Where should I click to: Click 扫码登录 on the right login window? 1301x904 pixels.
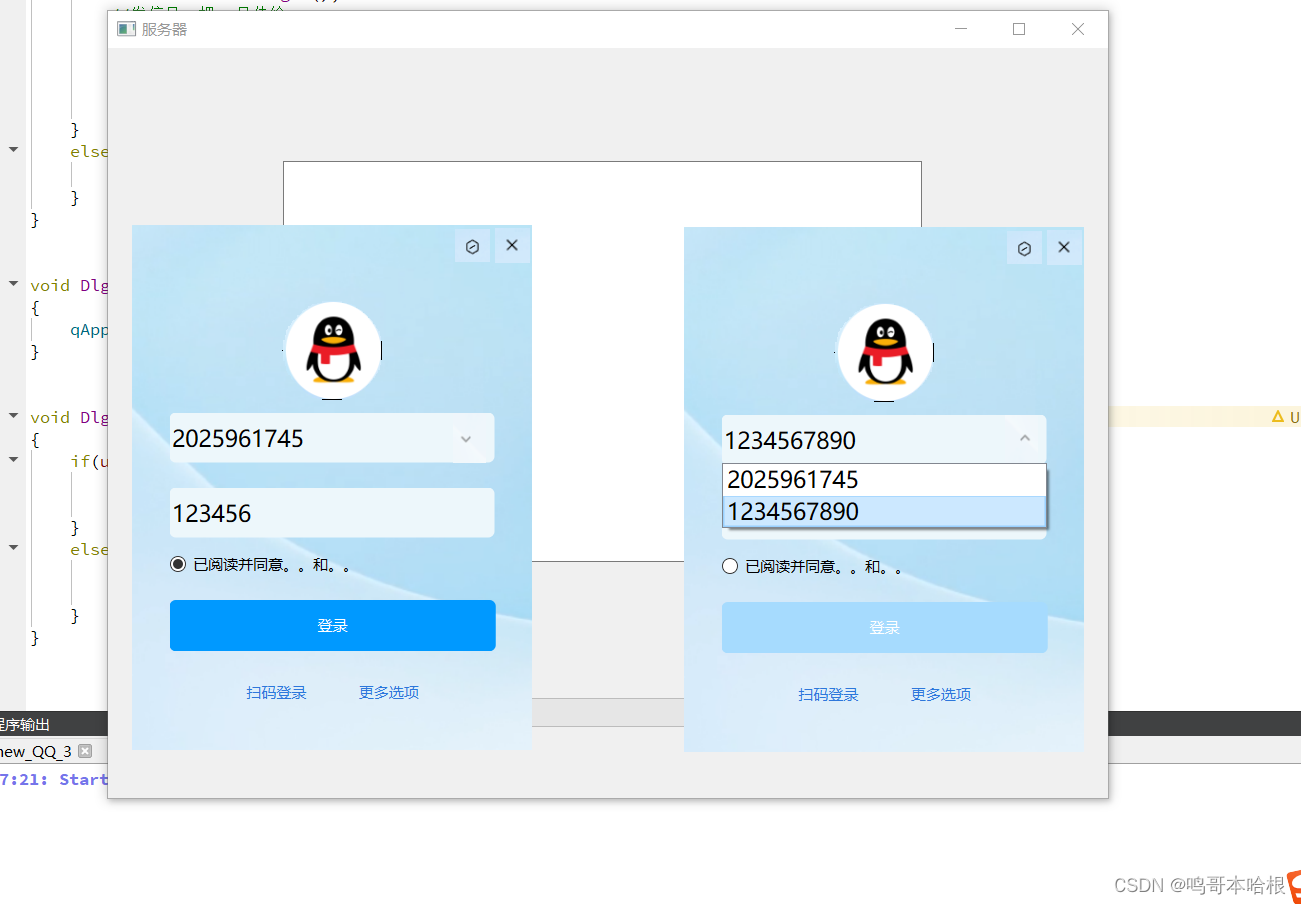pos(828,694)
